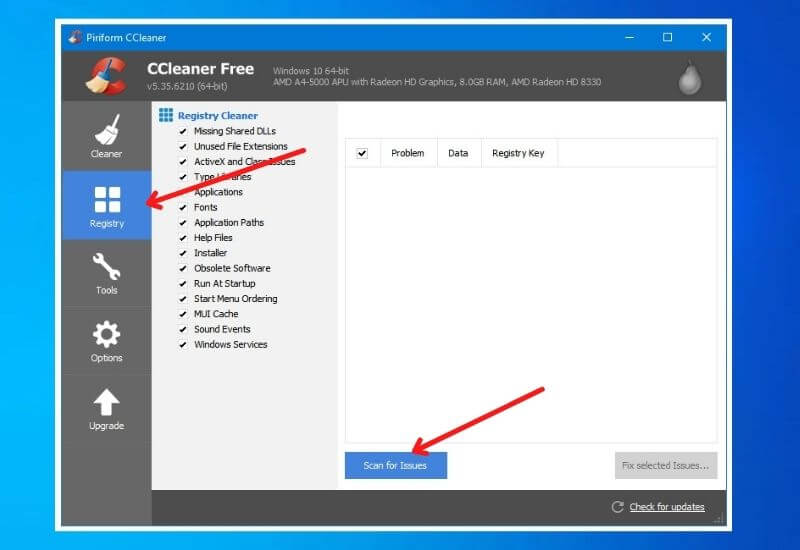Uncheck the Windows Services option
Image resolution: width=800 pixels, height=550 pixels.
coord(183,345)
